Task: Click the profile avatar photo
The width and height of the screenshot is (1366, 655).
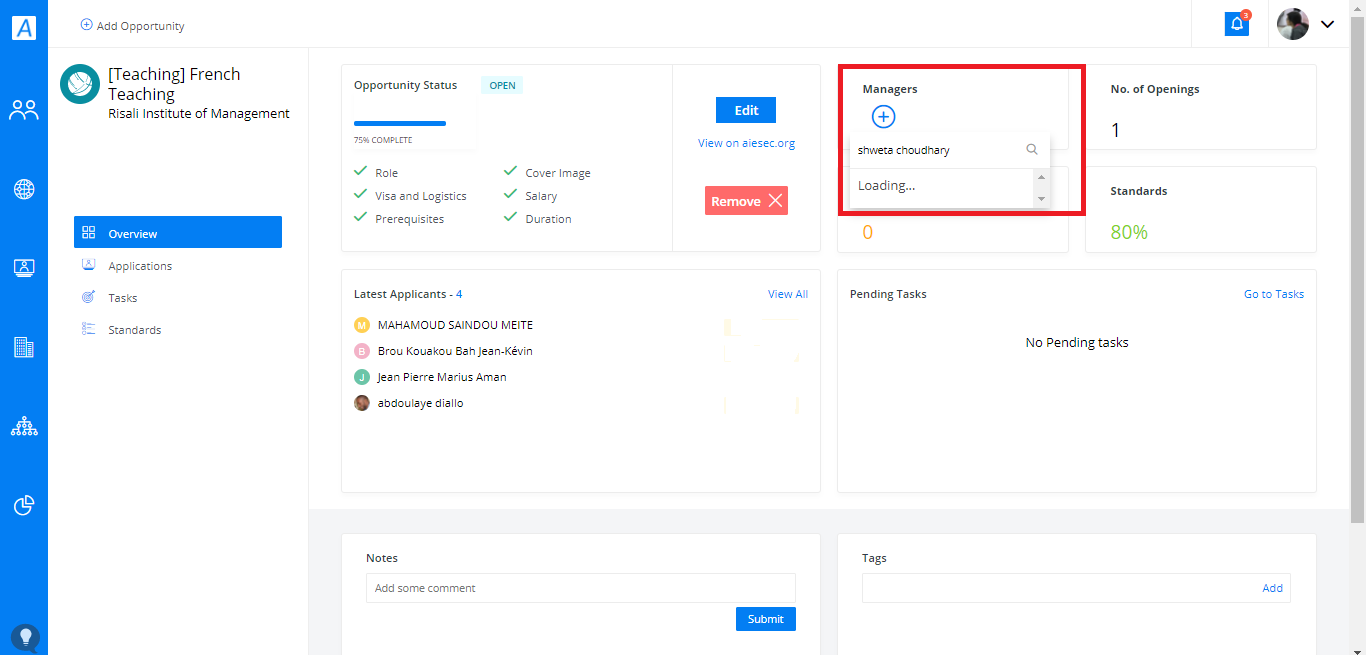Action: pyautogui.click(x=1293, y=24)
